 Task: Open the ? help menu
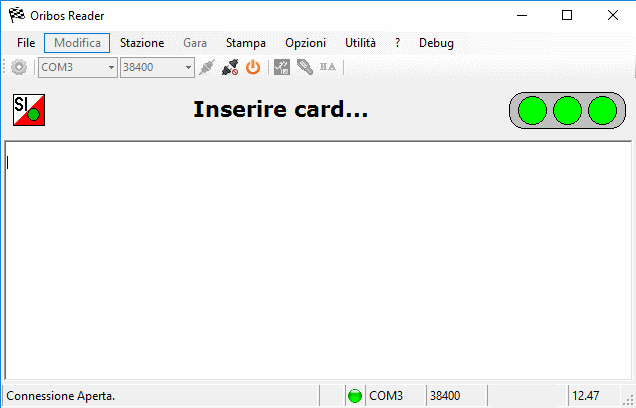click(x=398, y=43)
